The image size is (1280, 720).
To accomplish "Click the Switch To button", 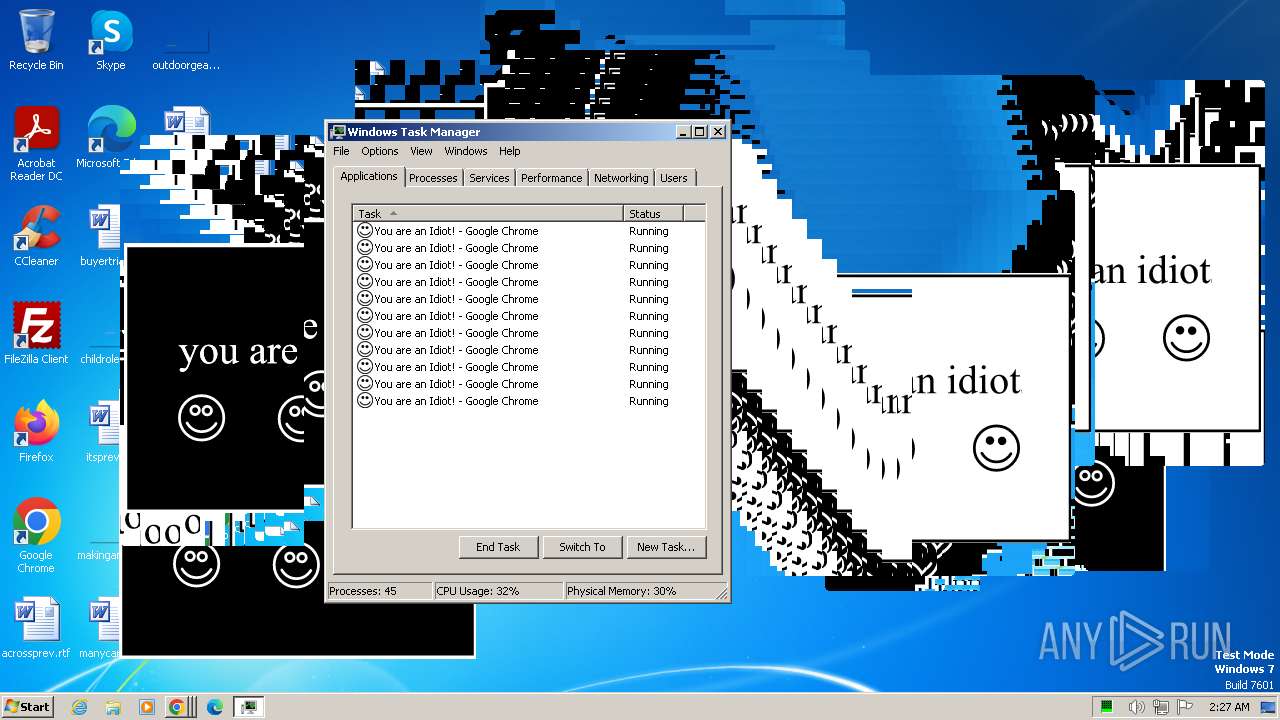I will [x=582, y=547].
